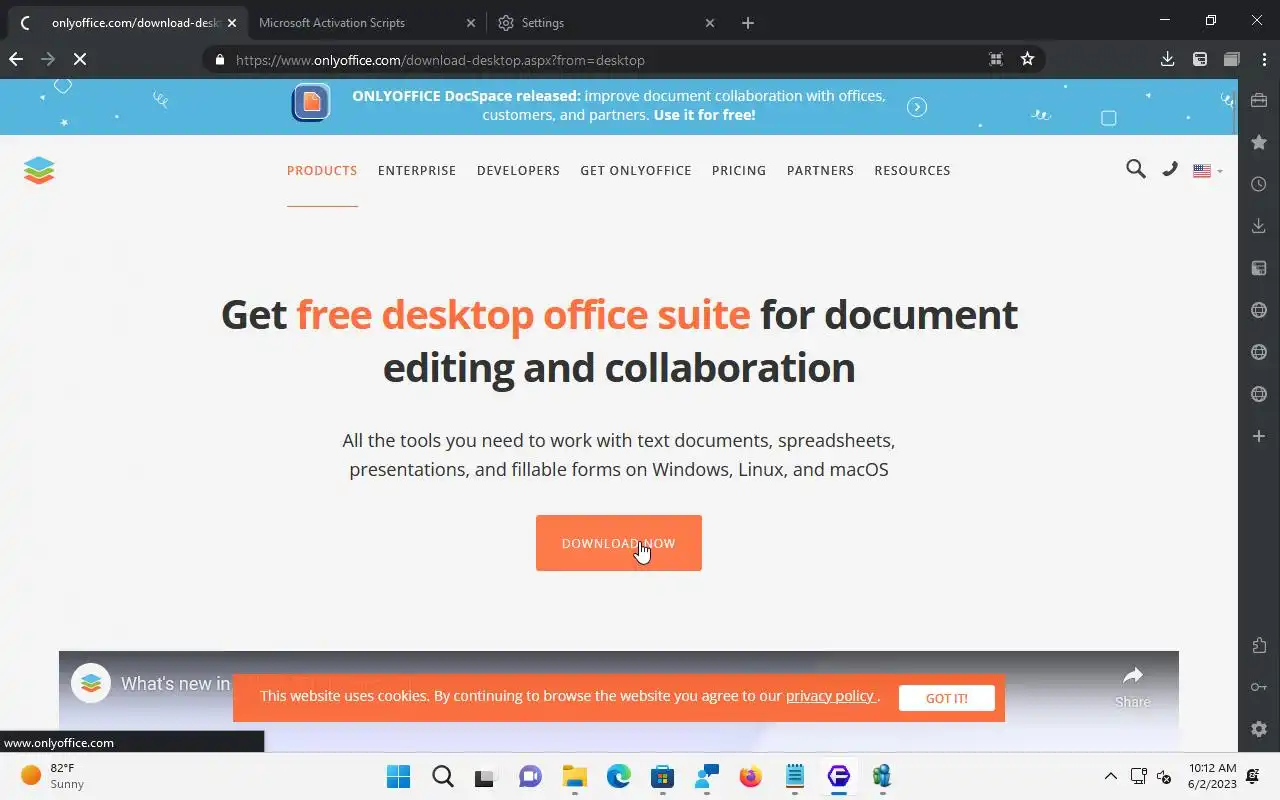The height and width of the screenshot is (800, 1280).
Task: Switch to the Settings tab
Action: (606, 22)
